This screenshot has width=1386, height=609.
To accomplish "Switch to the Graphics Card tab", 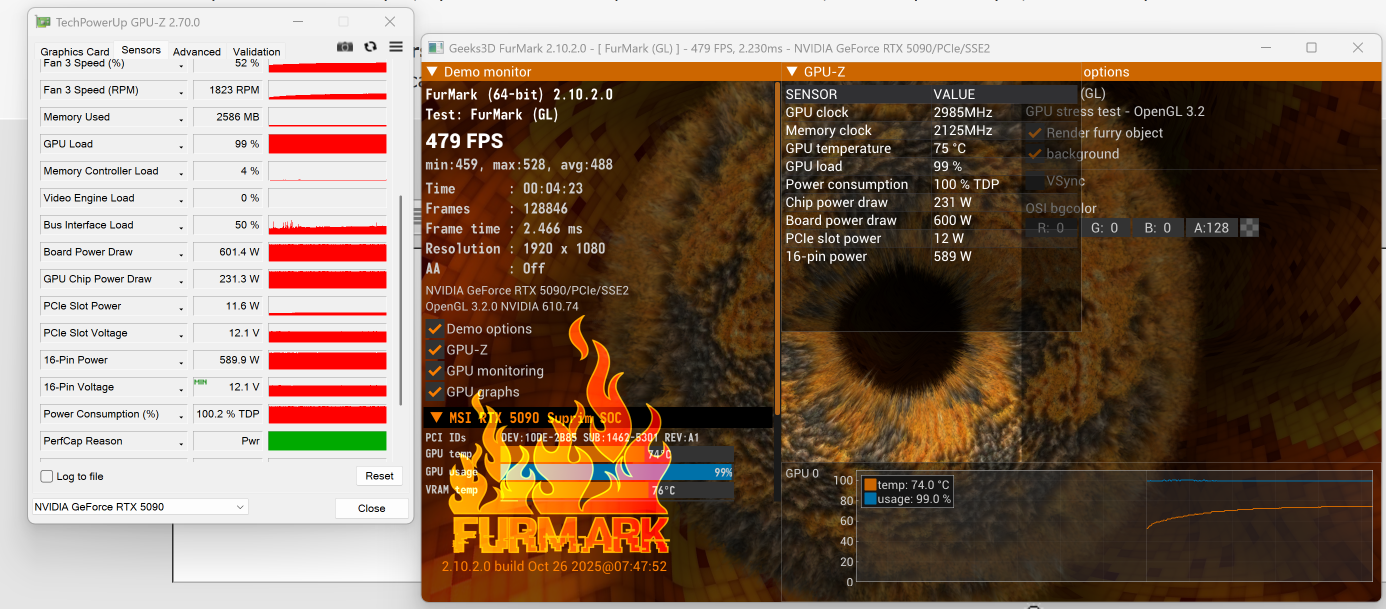I will pos(75,52).
